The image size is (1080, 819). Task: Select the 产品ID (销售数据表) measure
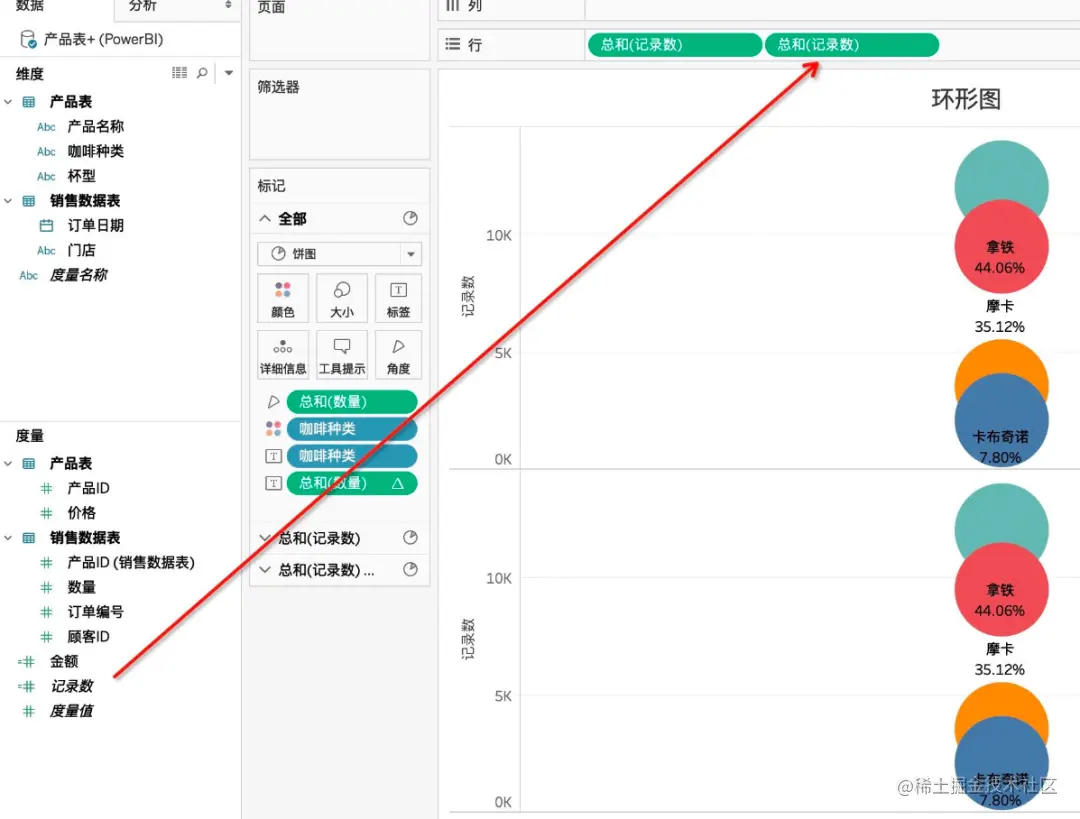(131, 563)
